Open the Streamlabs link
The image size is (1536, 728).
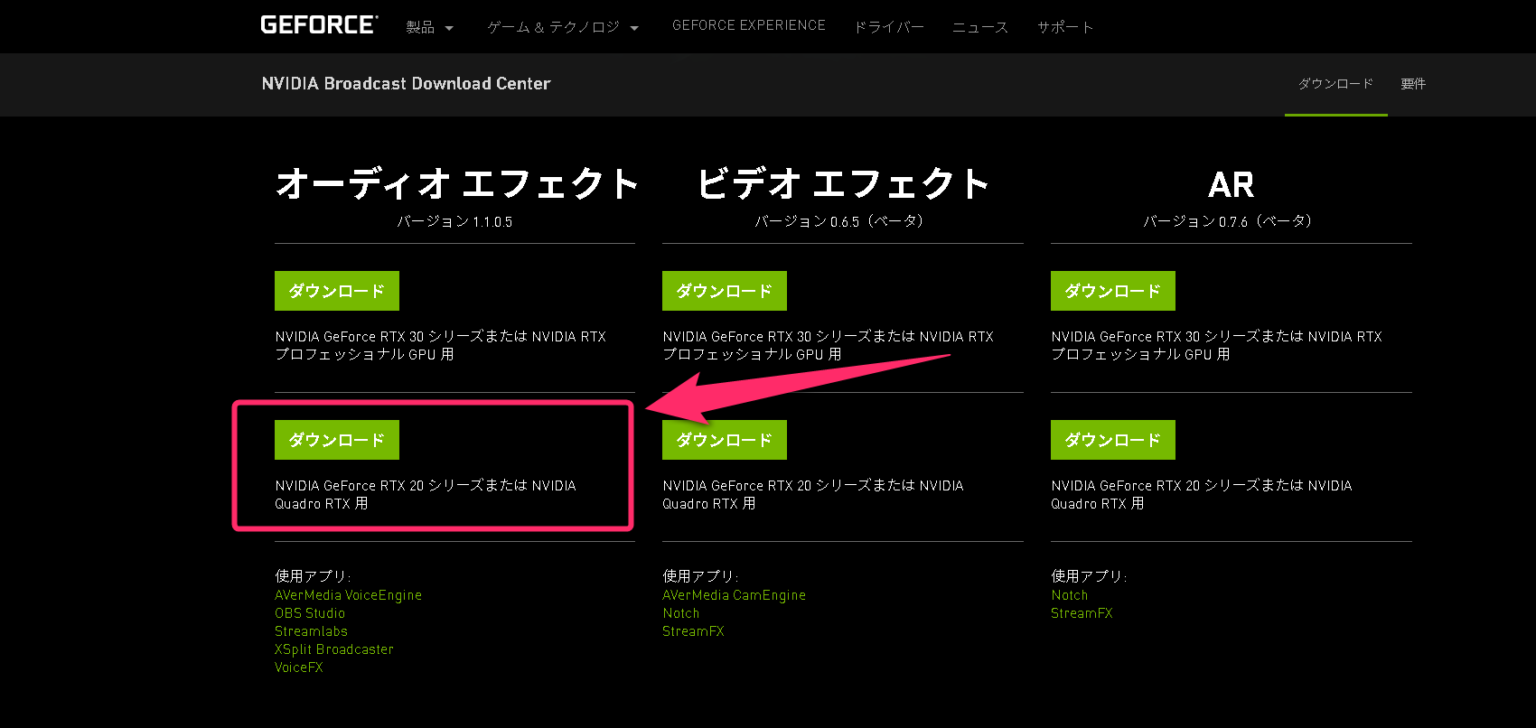311,631
